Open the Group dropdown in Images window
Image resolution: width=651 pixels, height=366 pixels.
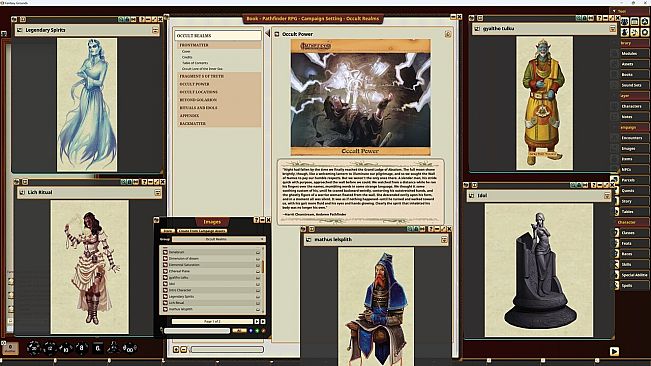point(219,239)
